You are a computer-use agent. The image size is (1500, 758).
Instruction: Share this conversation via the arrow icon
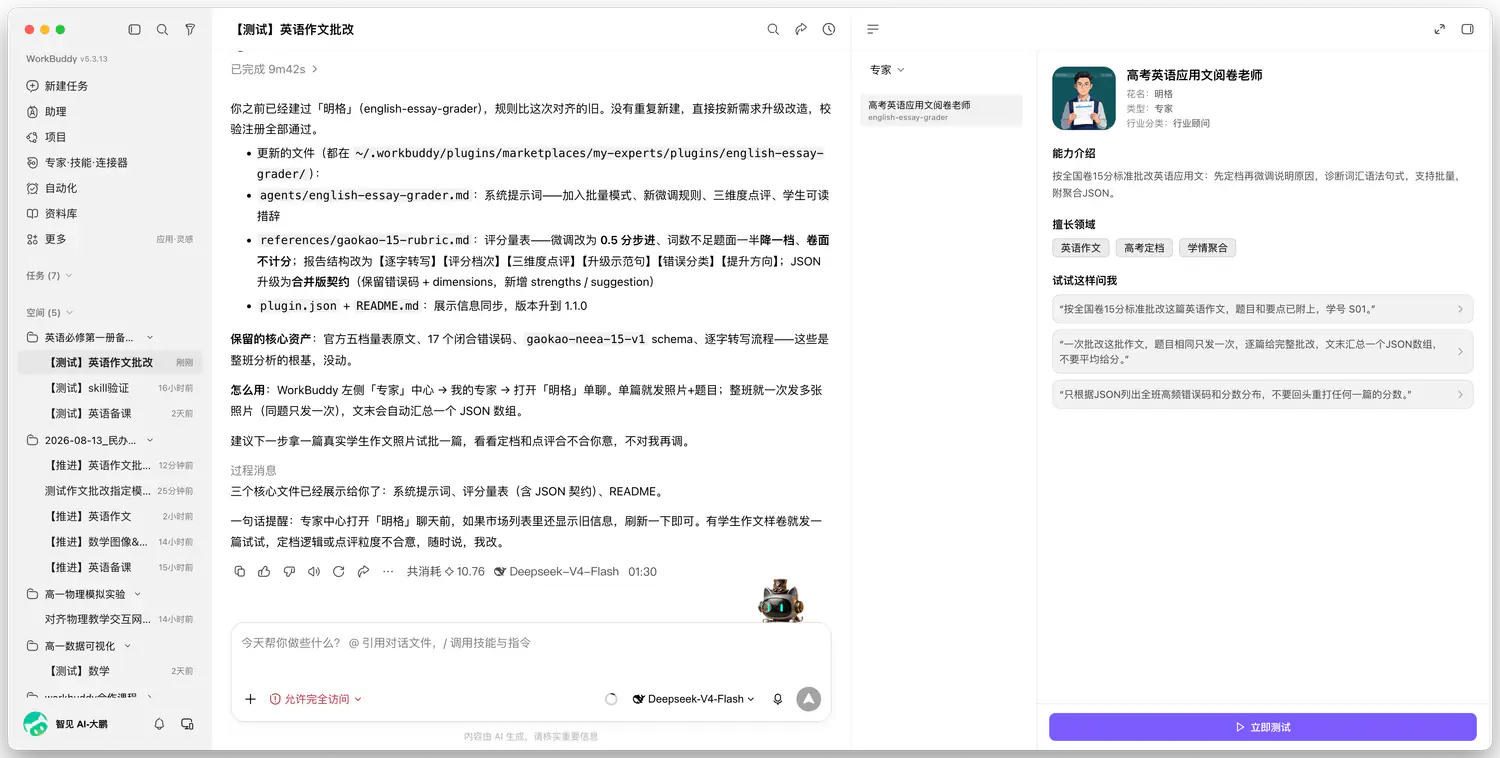(801, 30)
